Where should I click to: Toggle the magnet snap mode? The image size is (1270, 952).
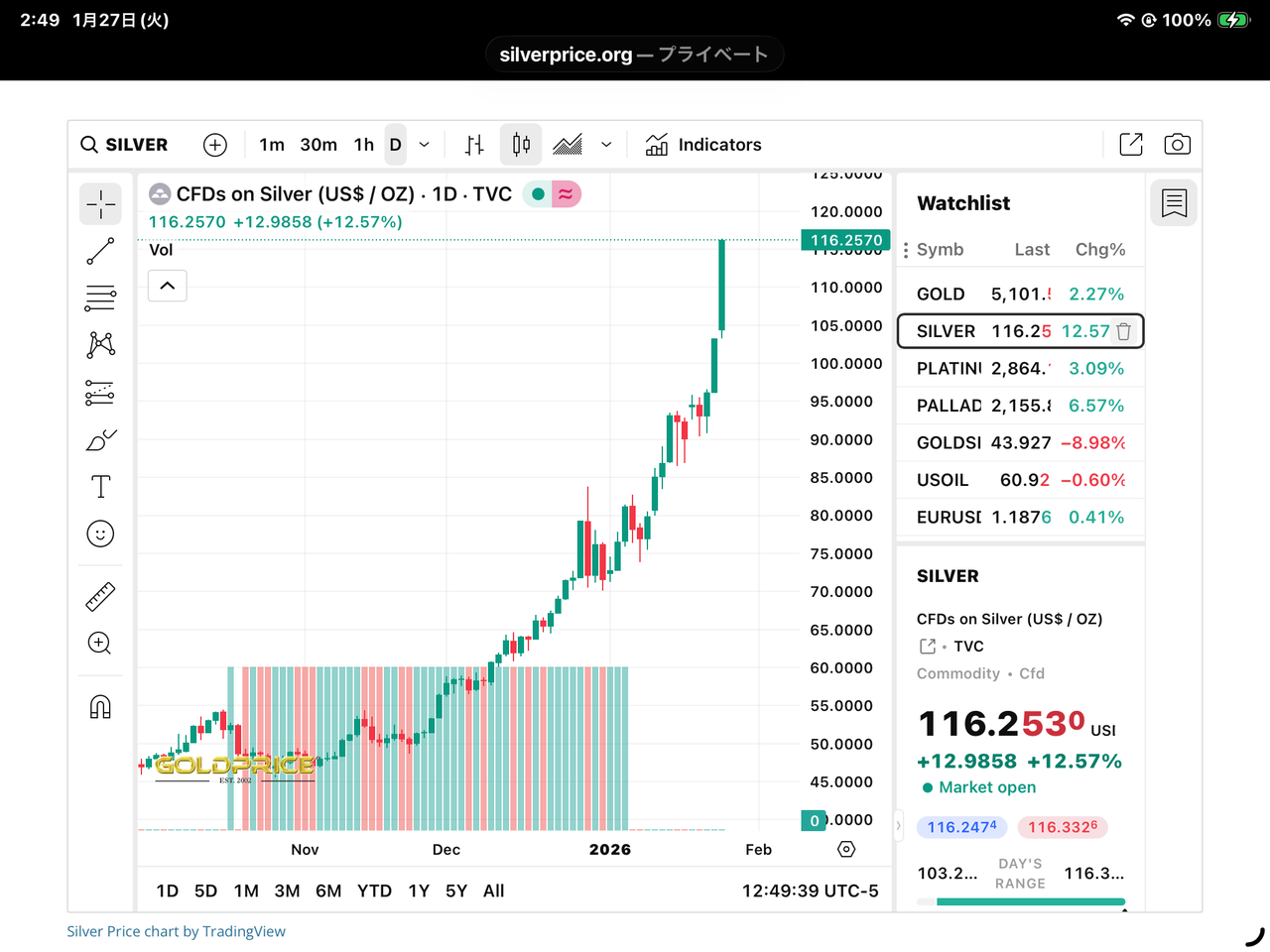tap(100, 706)
